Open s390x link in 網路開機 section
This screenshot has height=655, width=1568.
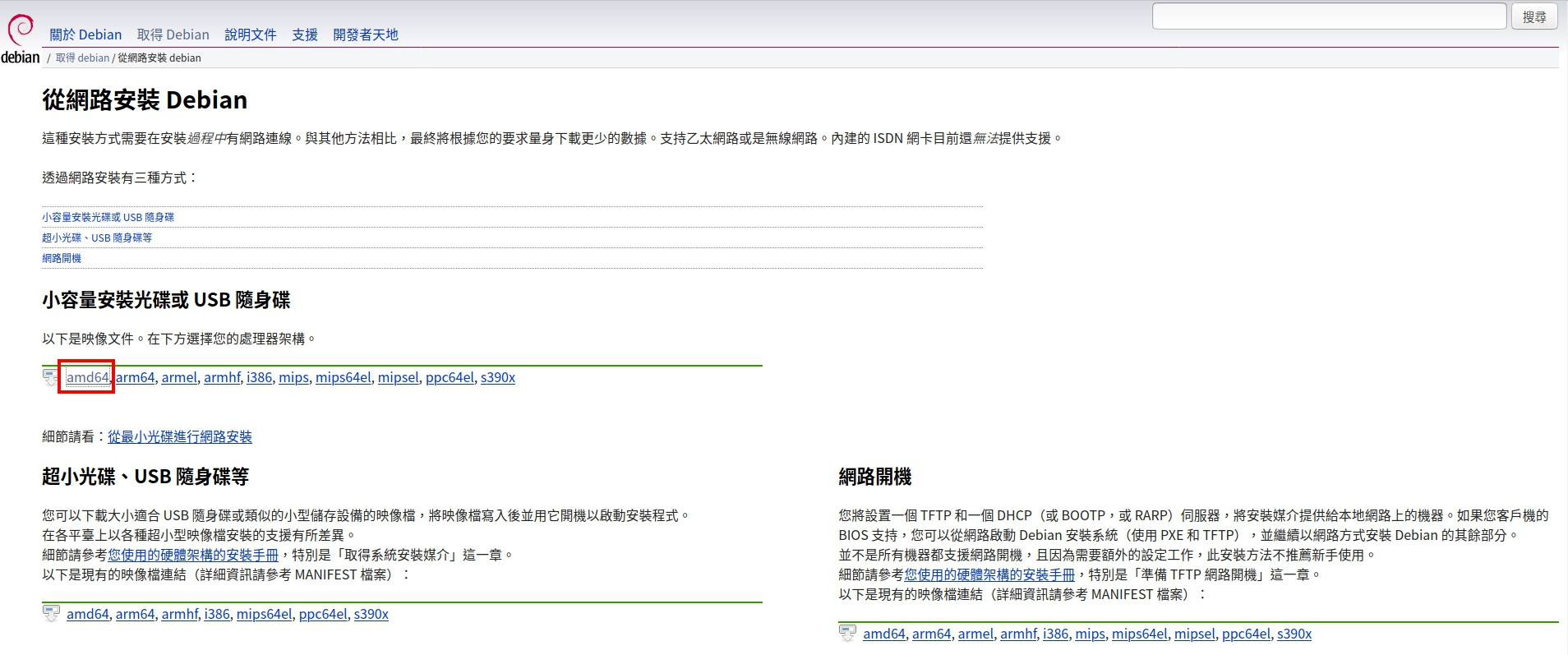coord(1294,634)
